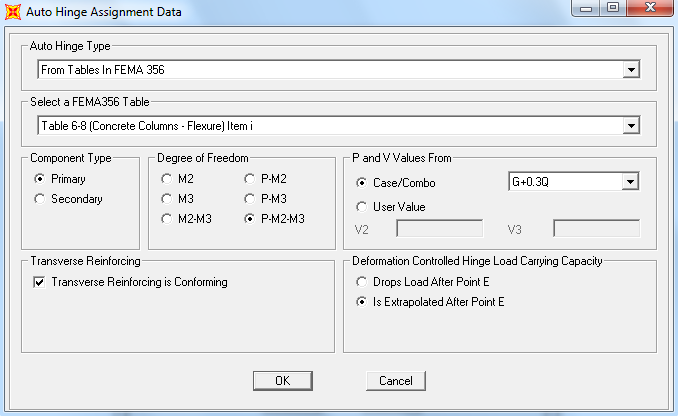Open the Auto Hinge Type dropdown
Screen dimensions: 678x416
(x=631, y=70)
